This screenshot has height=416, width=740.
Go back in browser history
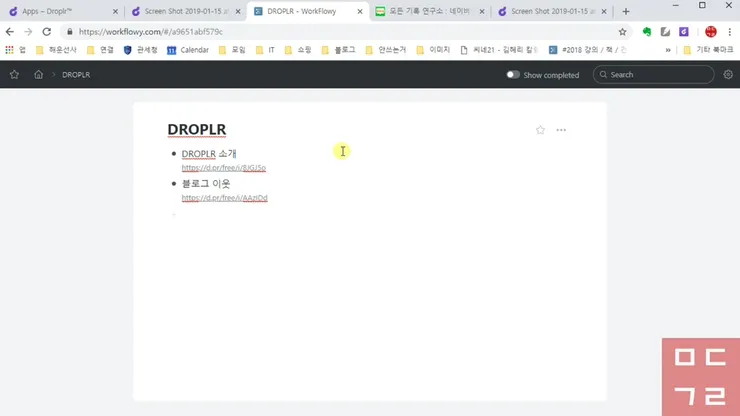(x=10, y=32)
